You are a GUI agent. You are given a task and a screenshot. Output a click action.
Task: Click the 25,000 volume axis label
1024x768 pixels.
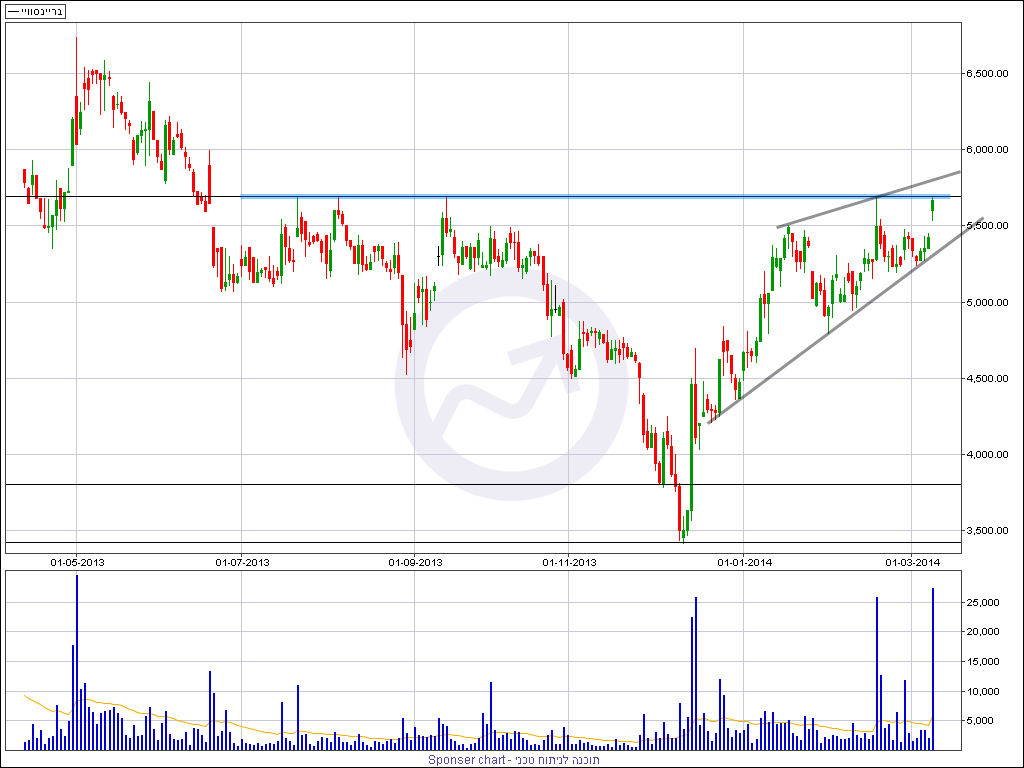984,603
